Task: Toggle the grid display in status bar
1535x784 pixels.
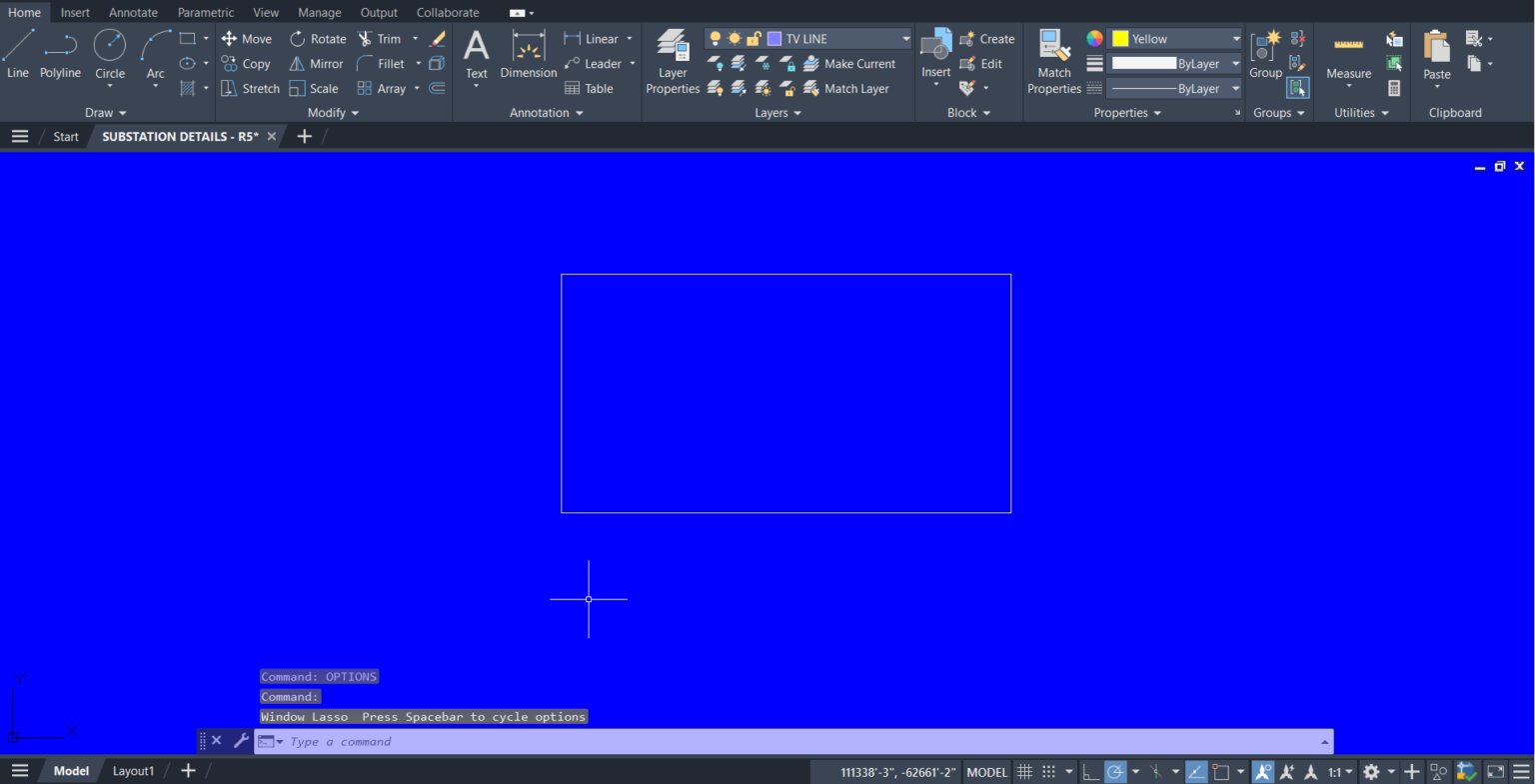Action: [x=1025, y=771]
